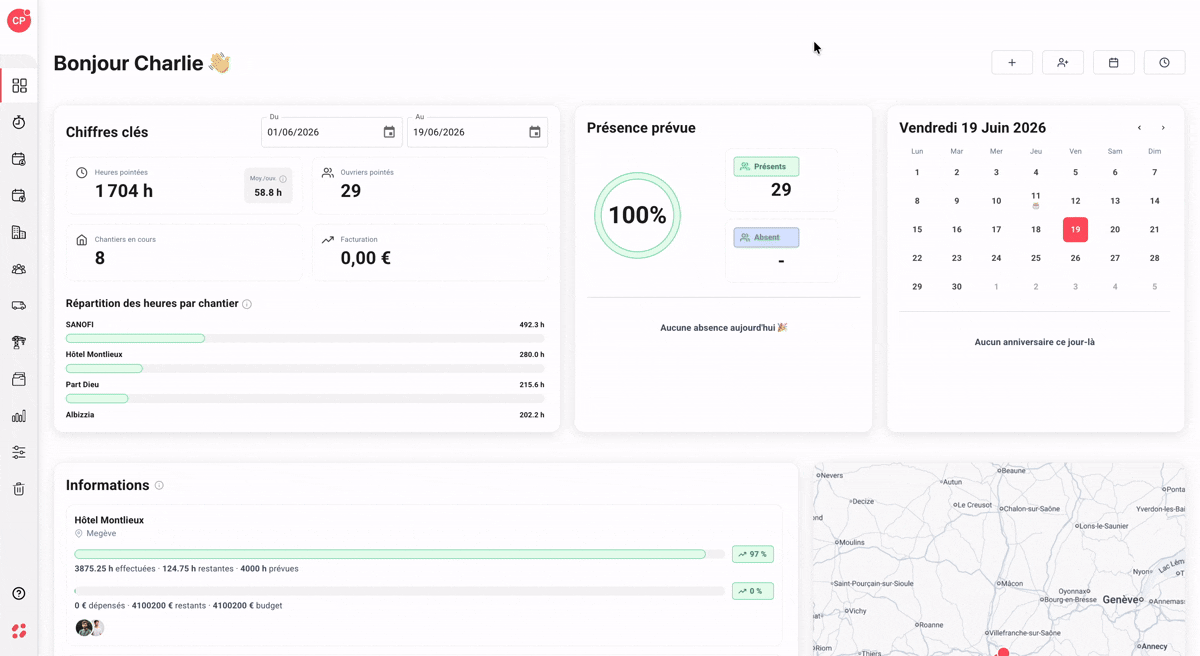
Task: Click the Absent badge
Action: pyautogui.click(x=766, y=238)
